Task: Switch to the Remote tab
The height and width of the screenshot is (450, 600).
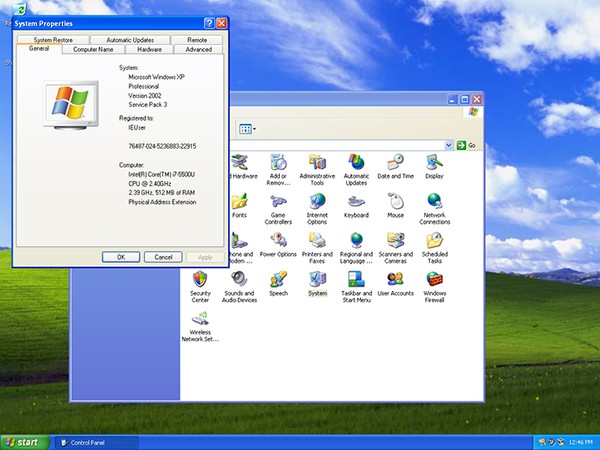Action: pos(197,40)
